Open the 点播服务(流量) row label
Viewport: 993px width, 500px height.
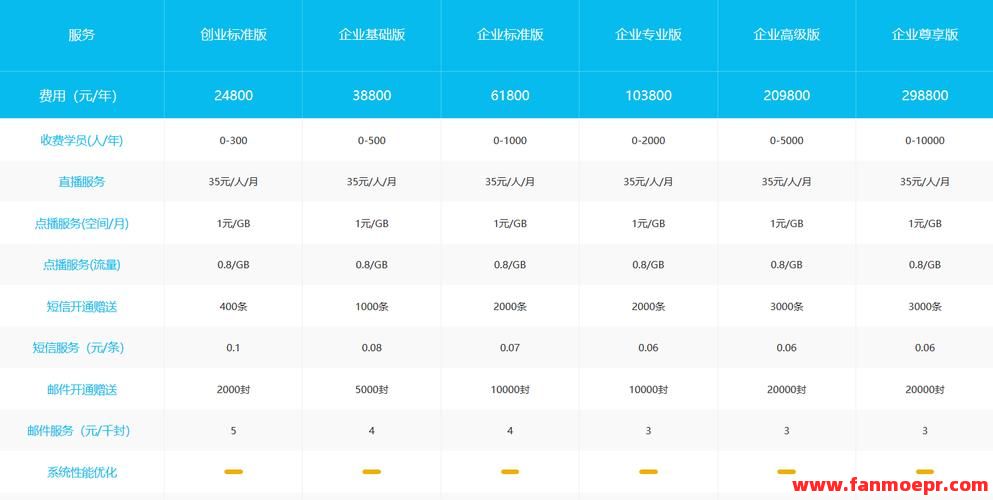click(x=82, y=265)
